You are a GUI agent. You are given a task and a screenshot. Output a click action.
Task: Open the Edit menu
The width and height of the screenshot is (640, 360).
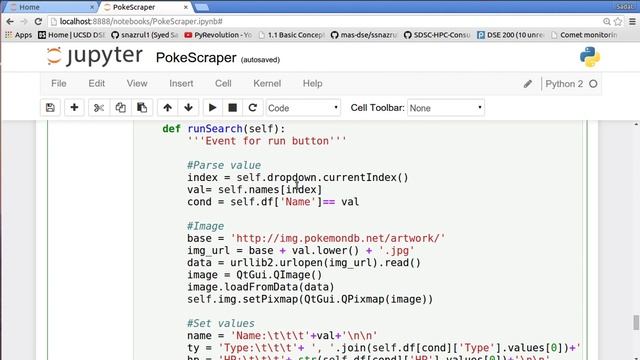click(97, 84)
